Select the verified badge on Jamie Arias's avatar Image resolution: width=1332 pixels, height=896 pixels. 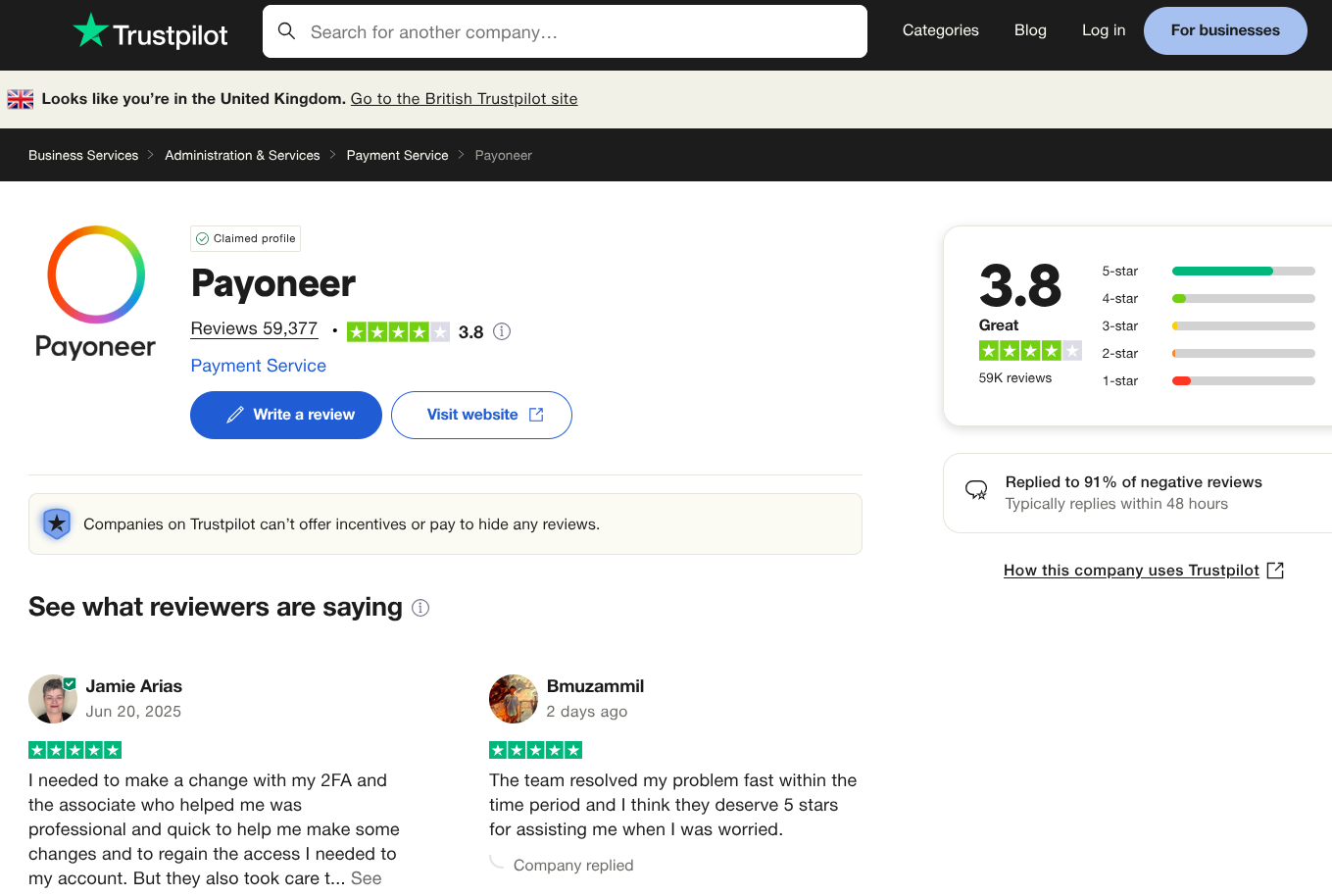click(70, 681)
